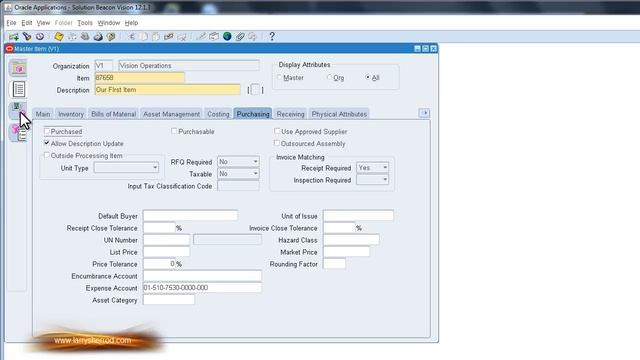Switch to Bills of Material tab
The image size is (640, 360).
(113, 114)
